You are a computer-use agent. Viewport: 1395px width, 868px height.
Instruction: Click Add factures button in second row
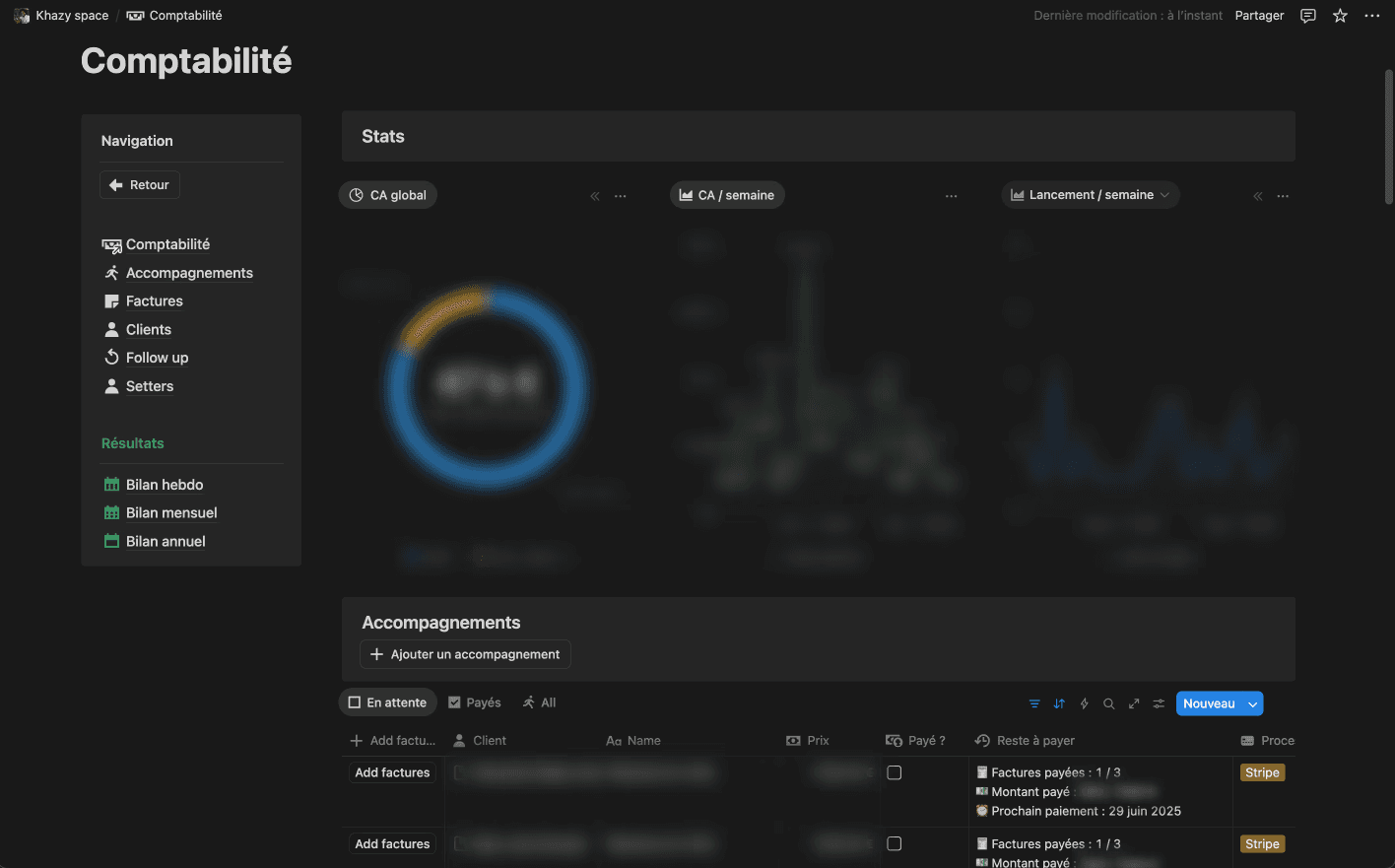point(392,843)
